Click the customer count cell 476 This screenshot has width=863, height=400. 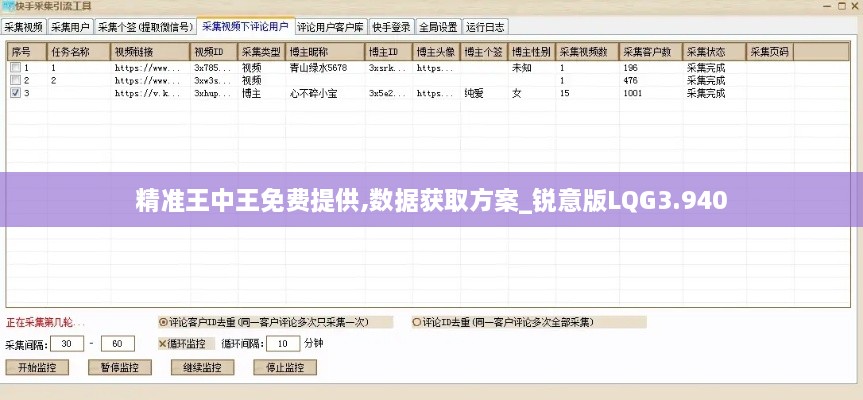pyautogui.click(x=651, y=80)
